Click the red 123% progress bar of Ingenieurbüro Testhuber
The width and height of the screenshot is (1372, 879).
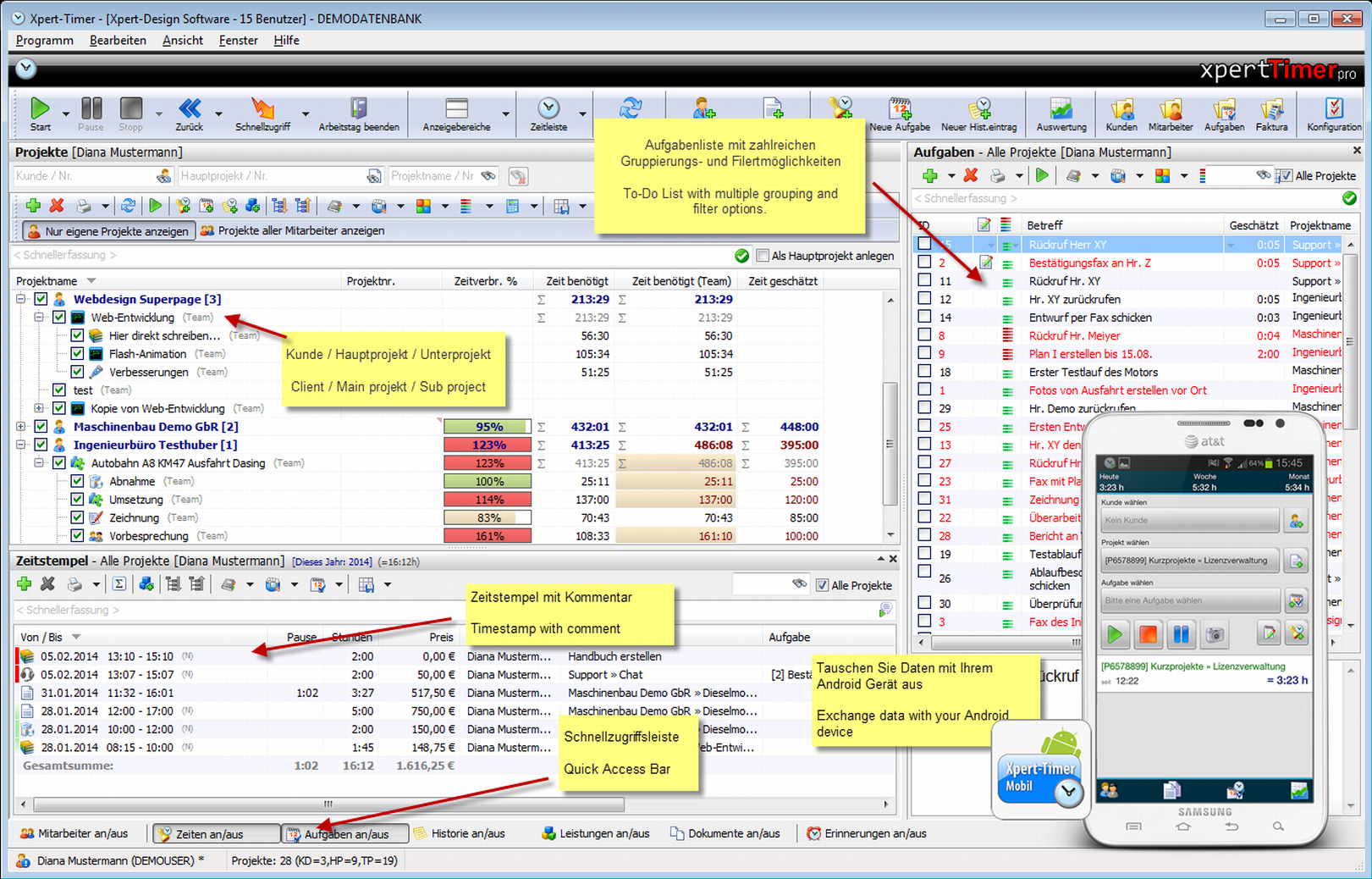(x=488, y=444)
